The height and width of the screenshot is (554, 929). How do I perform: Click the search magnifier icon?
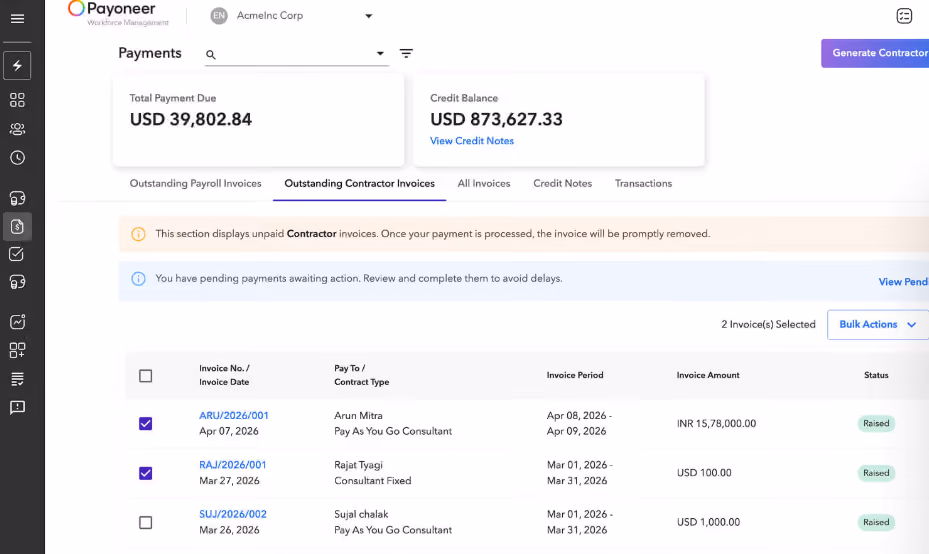[x=210, y=55]
